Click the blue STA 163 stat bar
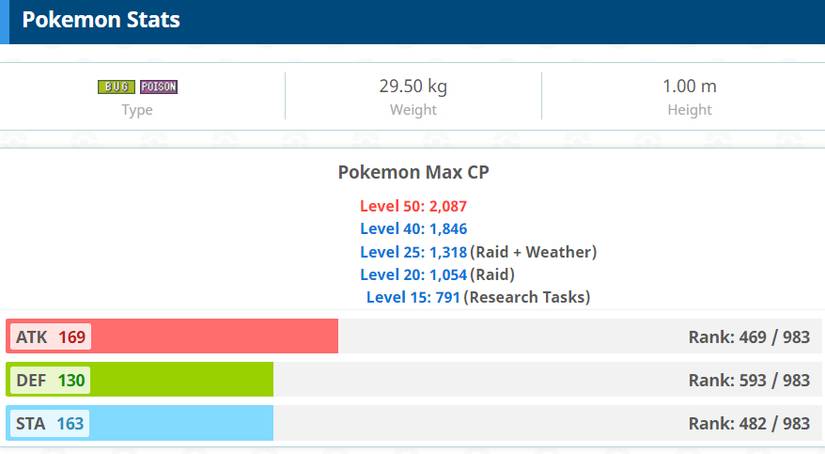Screen dimensions: 825x454 pyautogui.click(x=139, y=423)
